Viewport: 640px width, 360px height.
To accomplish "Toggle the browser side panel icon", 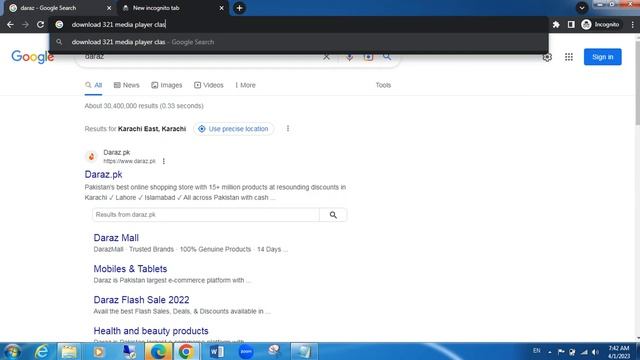I will point(571,24).
